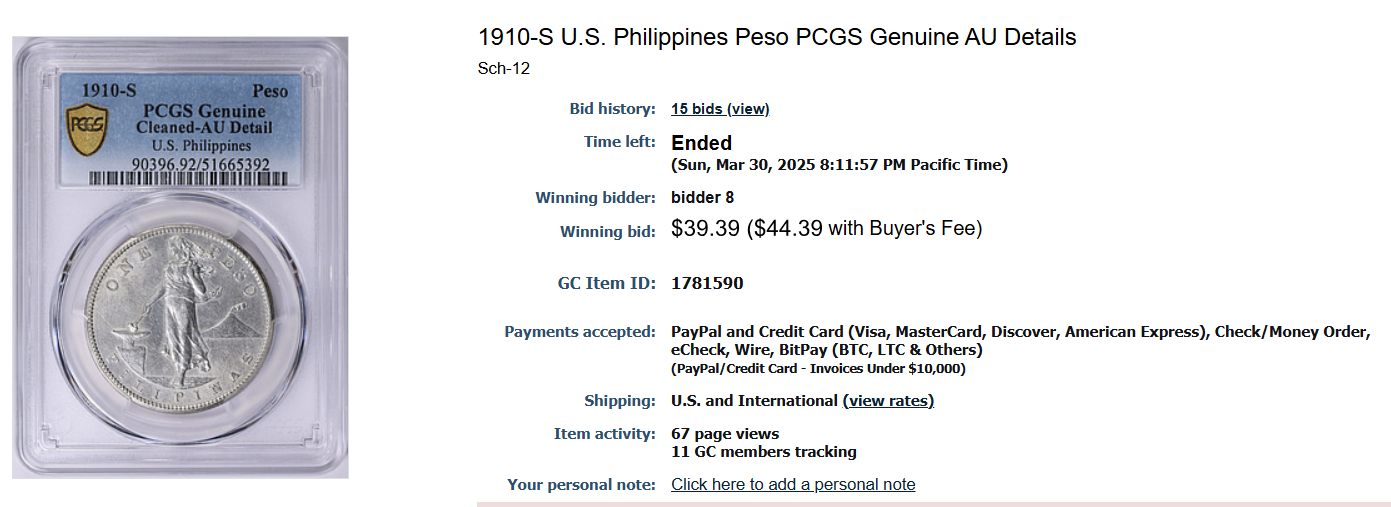This screenshot has height=507, width=1391.
Task: Click the "Sch-12" subtitle text
Action: [x=504, y=69]
